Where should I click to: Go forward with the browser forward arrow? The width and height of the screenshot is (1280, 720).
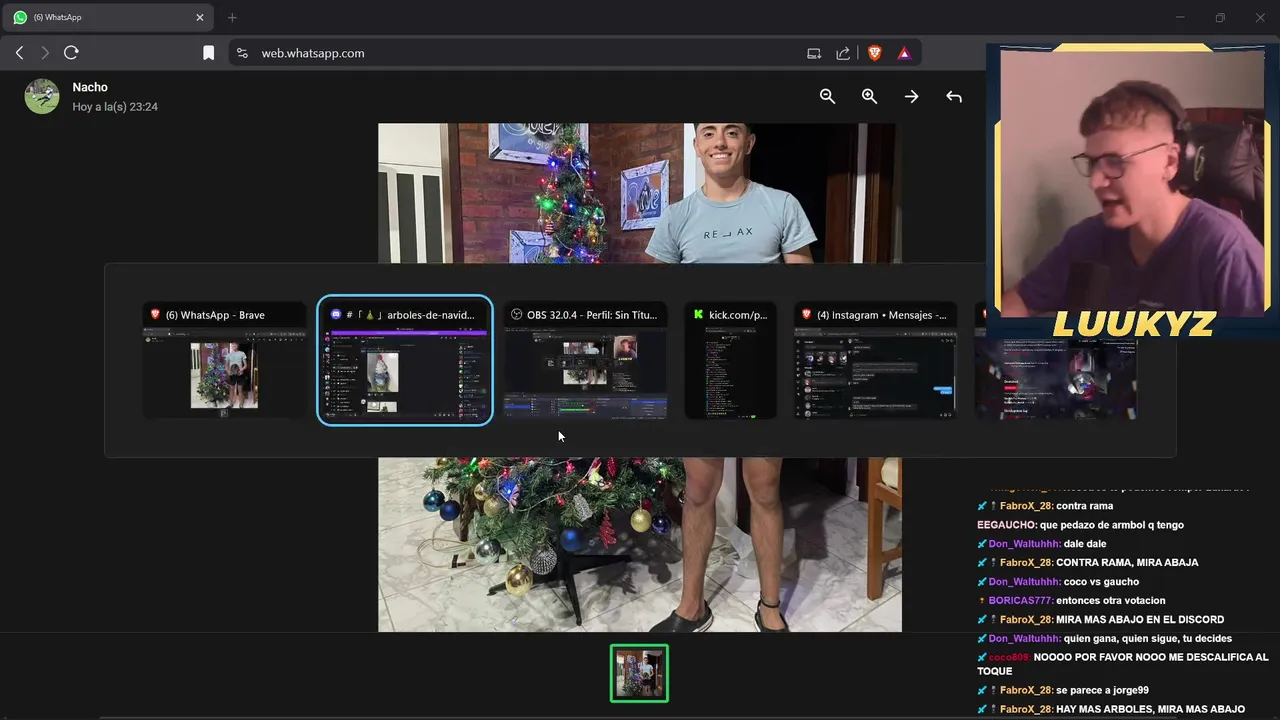[45, 53]
